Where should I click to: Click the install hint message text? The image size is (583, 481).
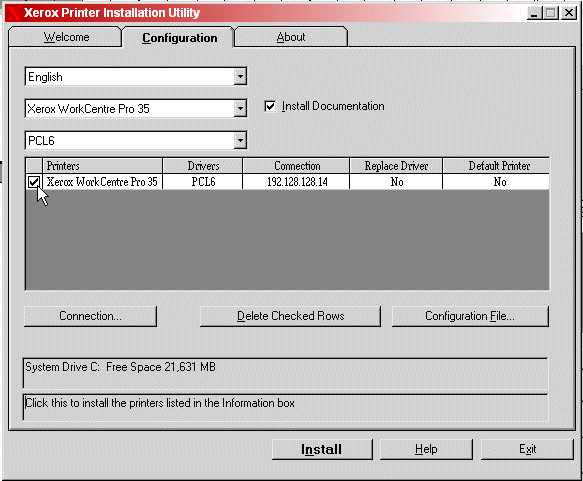[x=160, y=403]
